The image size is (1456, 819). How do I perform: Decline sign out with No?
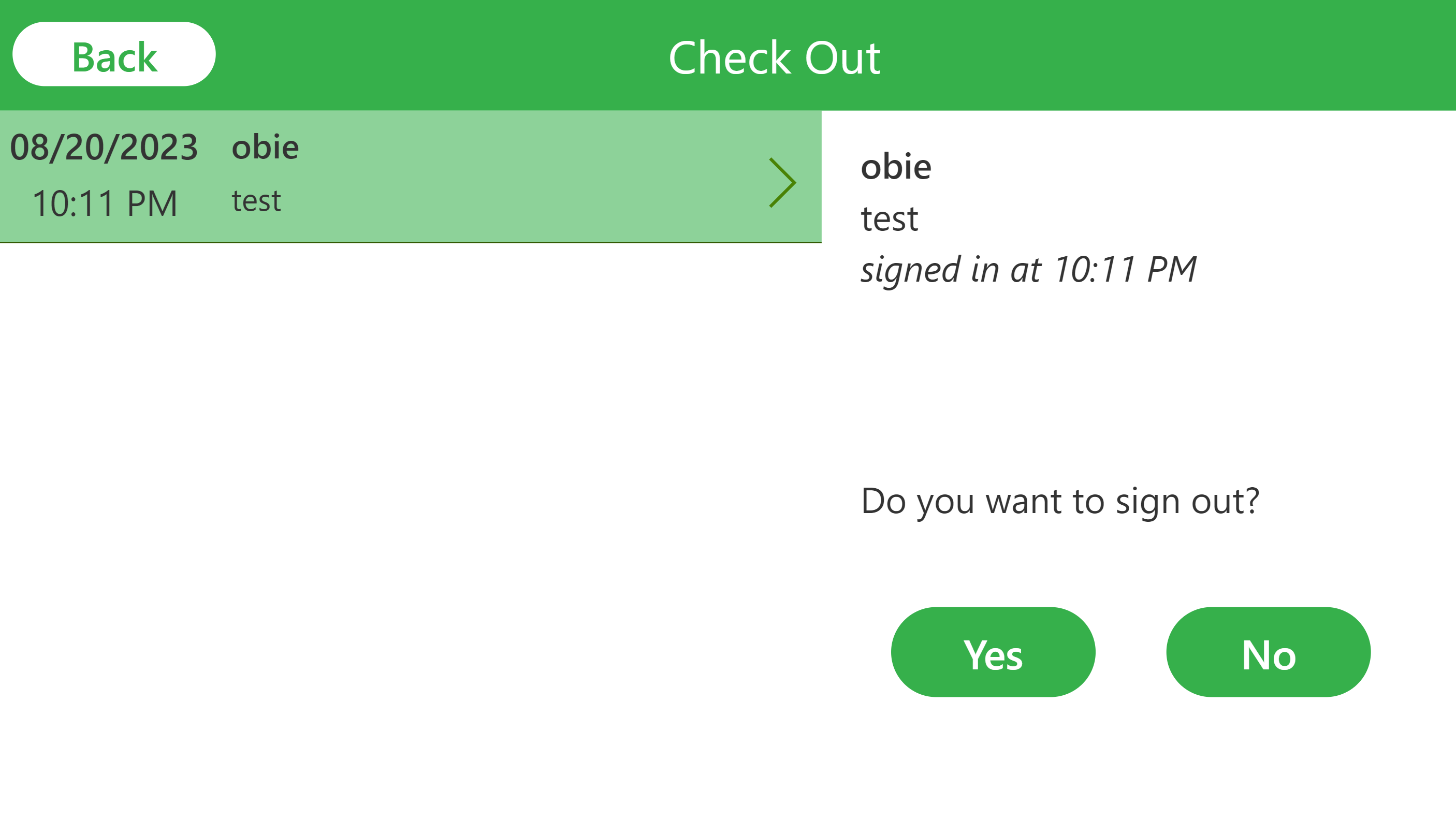pyautogui.click(x=1268, y=652)
